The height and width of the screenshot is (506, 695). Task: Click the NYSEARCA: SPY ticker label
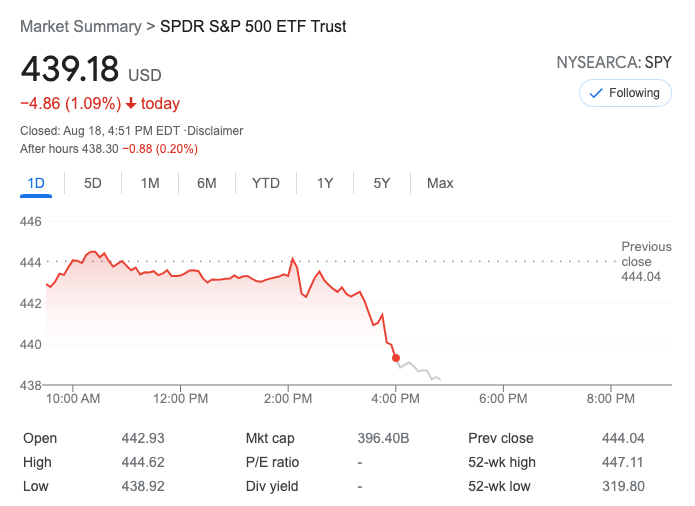coord(614,62)
